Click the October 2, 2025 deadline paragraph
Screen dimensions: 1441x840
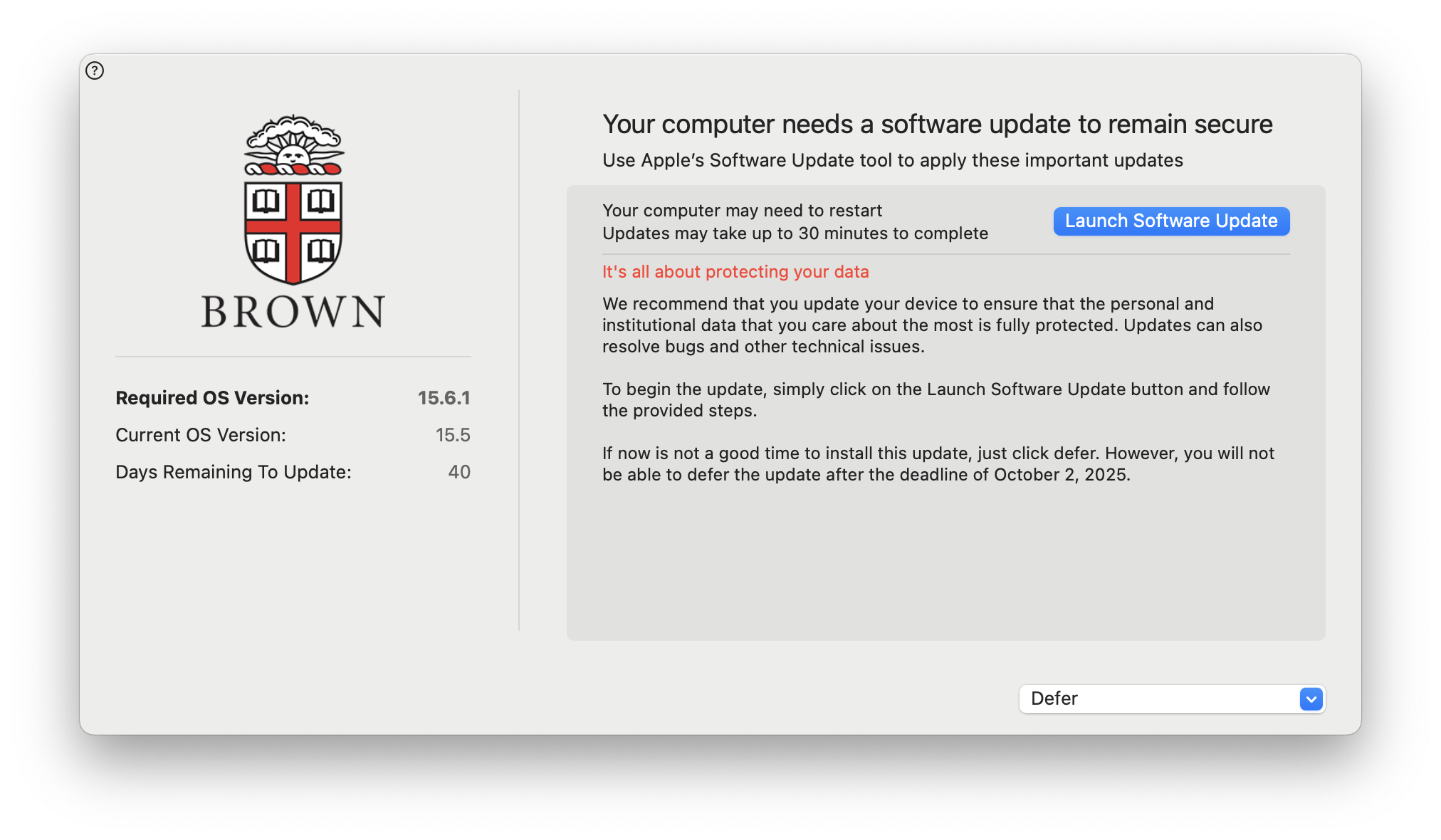point(938,464)
